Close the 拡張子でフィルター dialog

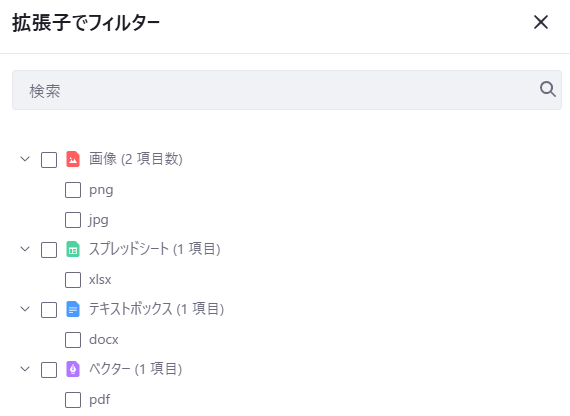click(541, 22)
